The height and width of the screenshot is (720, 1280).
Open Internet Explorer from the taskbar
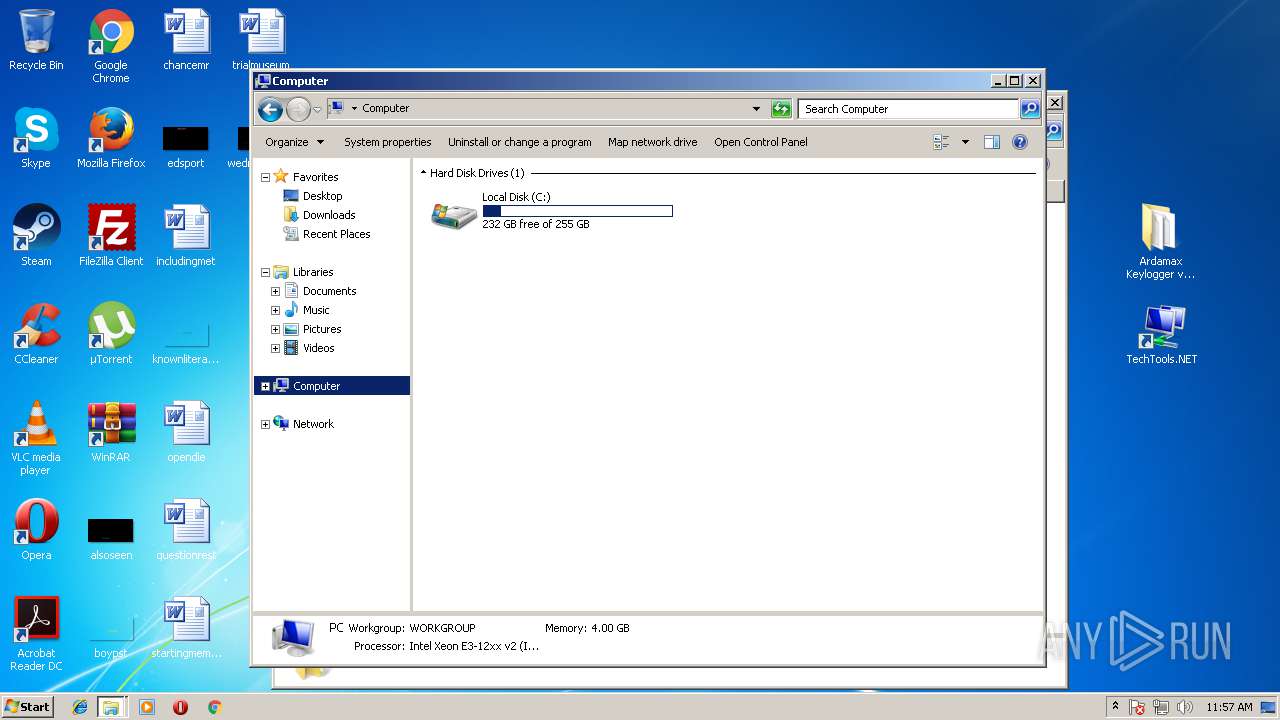tap(80, 707)
